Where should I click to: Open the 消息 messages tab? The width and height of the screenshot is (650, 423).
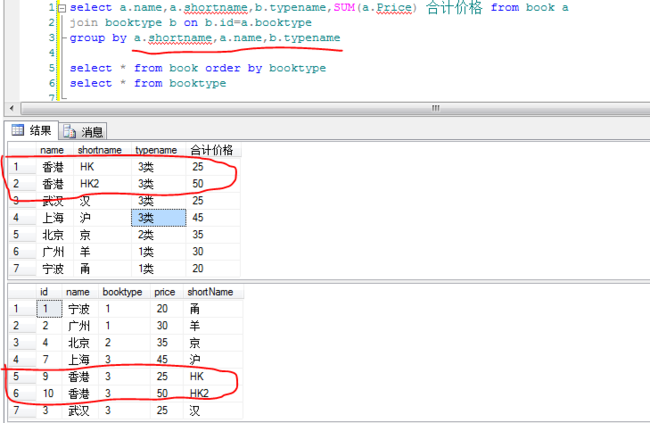click(83, 131)
